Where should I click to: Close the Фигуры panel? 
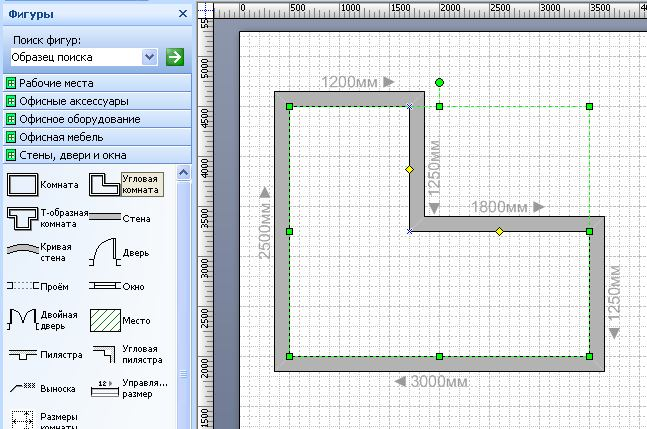pos(183,14)
